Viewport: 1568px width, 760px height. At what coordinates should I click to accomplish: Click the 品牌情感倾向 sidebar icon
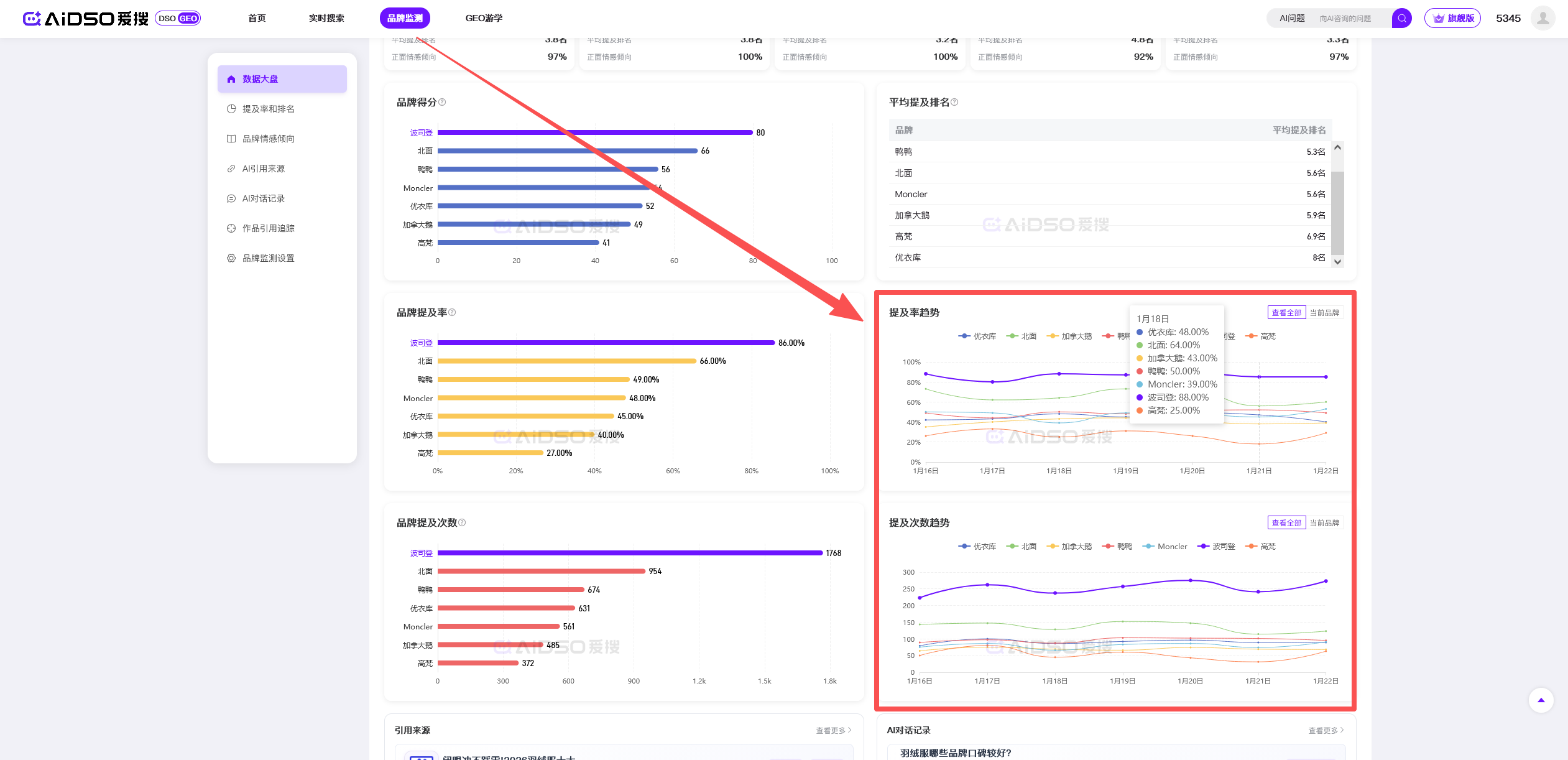click(231, 139)
